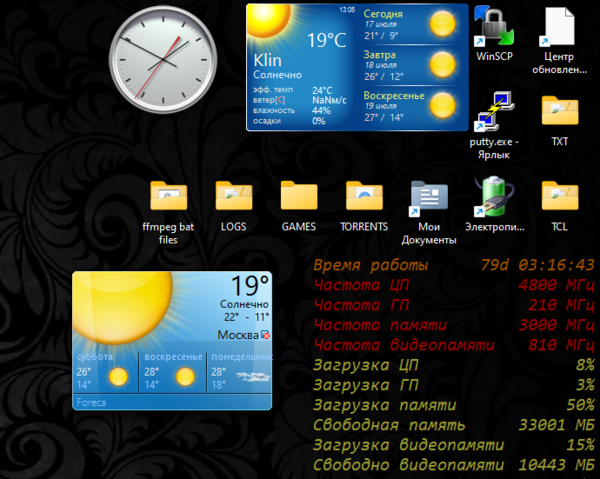The width and height of the screenshot is (600, 479).
Task: Click Завтра forecast row in Klin gadget
Action: pyautogui.click(x=410, y=65)
